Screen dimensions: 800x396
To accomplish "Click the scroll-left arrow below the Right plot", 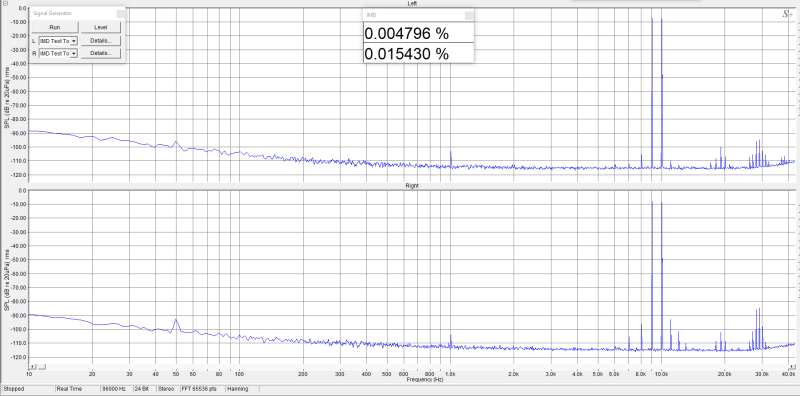I will [x=32, y=366].
